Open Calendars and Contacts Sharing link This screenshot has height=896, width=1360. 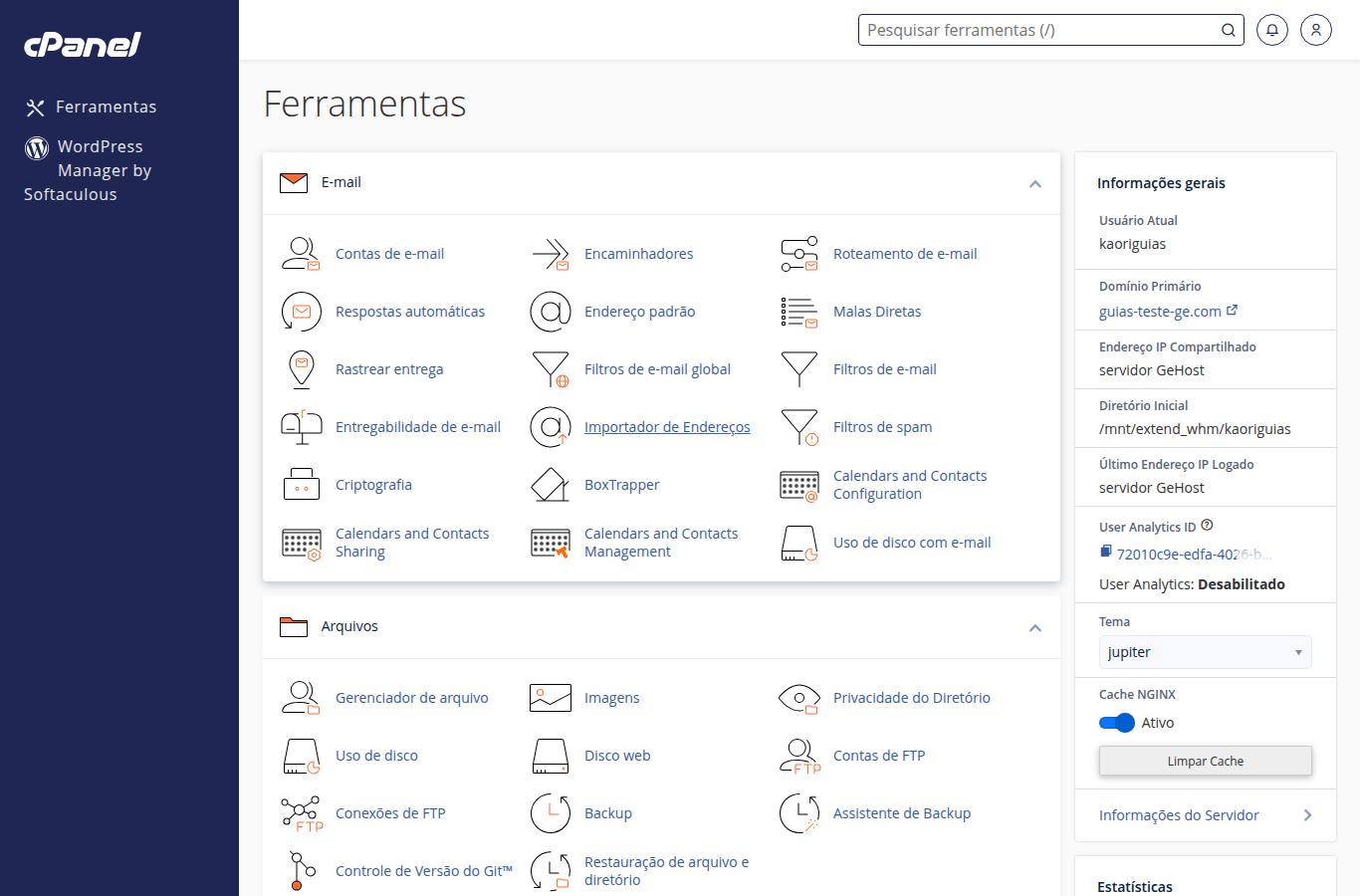pyautogui.click(x=412, y=543)
